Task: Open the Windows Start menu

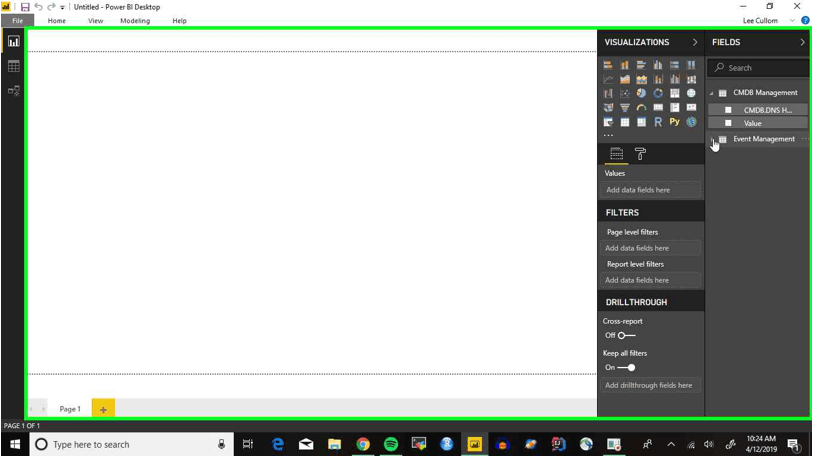Action: pos(15,444)
